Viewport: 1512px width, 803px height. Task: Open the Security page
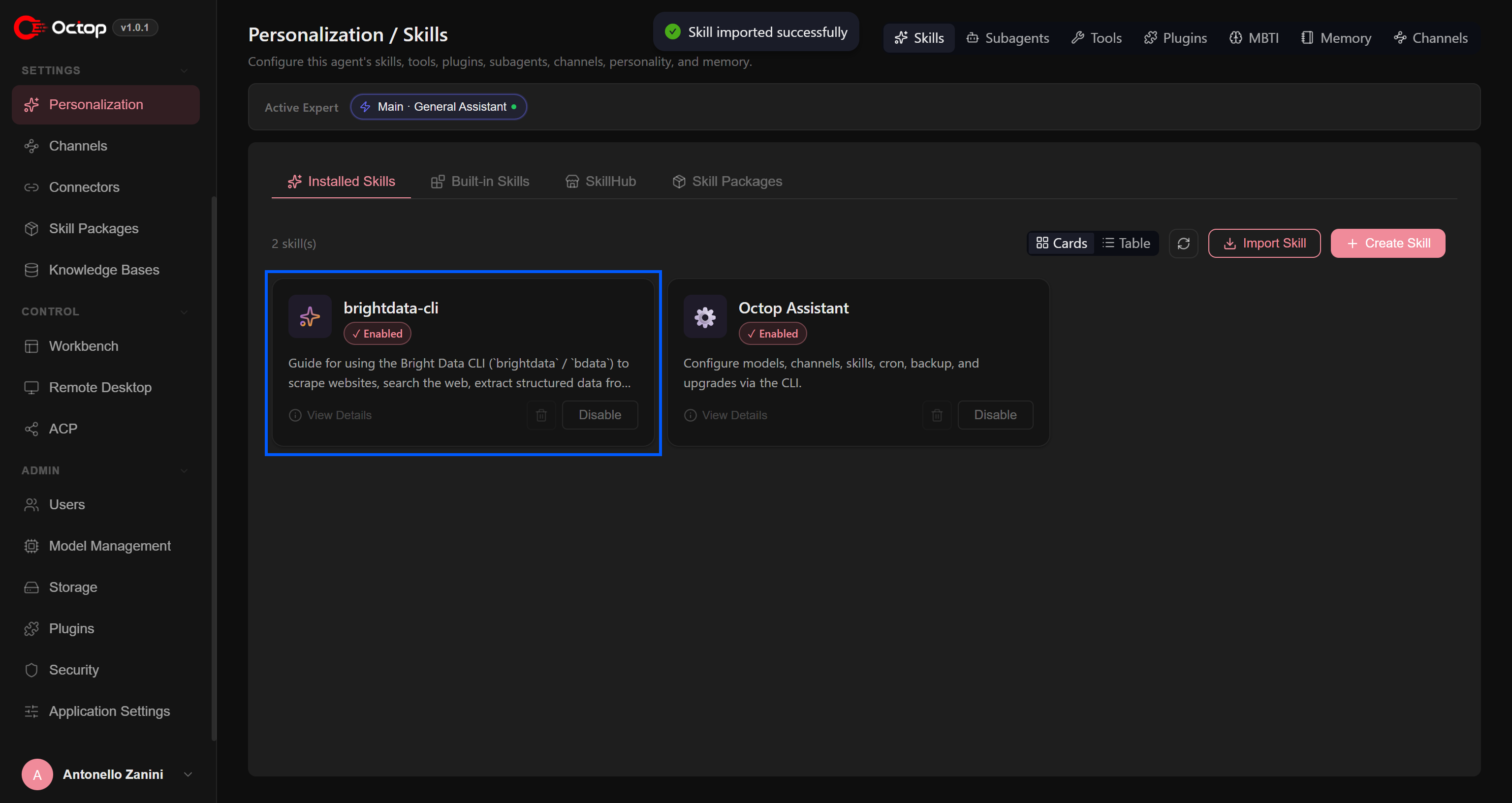[x=106, y=670]
